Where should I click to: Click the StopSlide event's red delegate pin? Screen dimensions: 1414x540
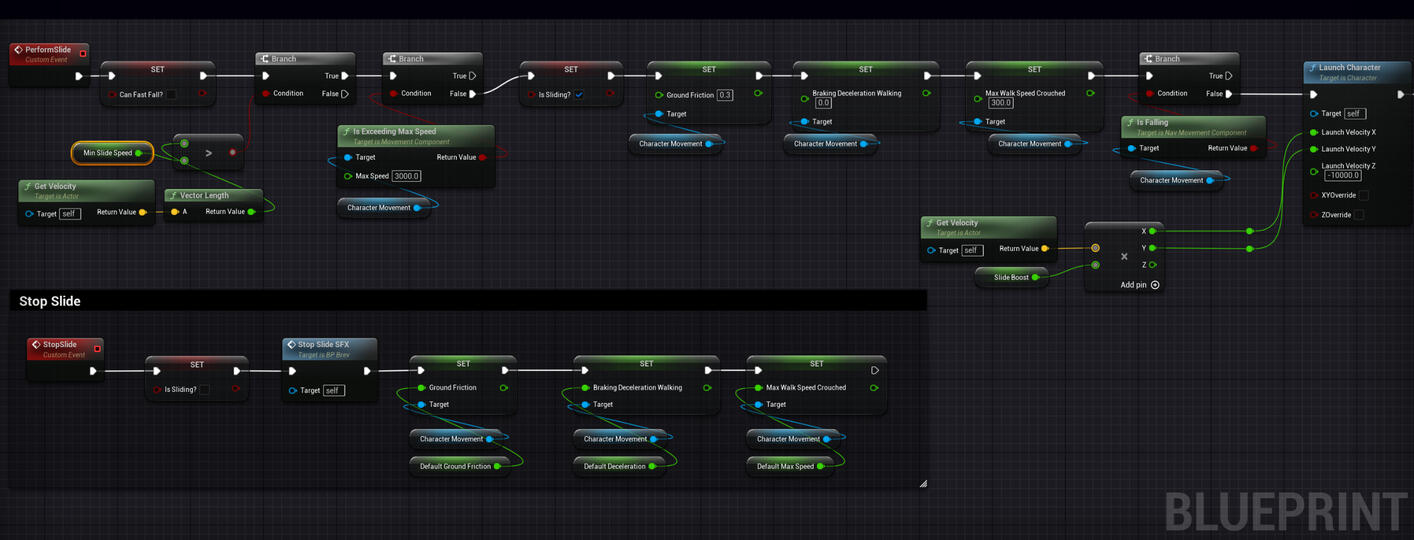pos(97,348)
